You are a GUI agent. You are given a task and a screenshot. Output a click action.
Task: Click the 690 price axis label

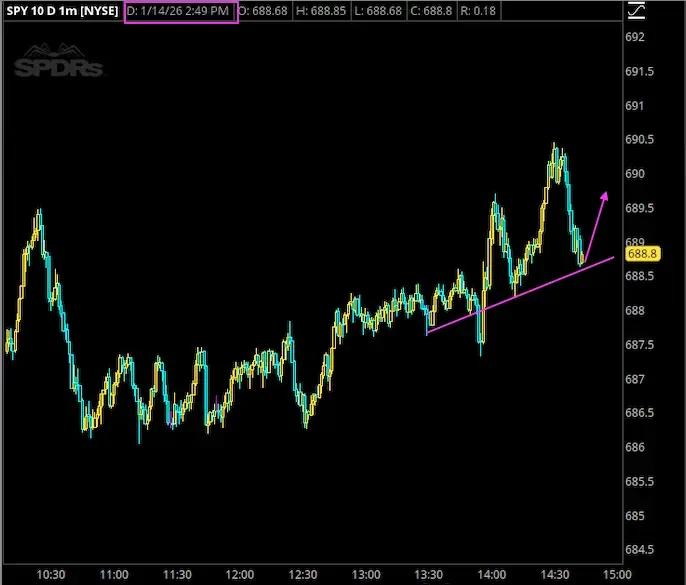pos(635,174)
